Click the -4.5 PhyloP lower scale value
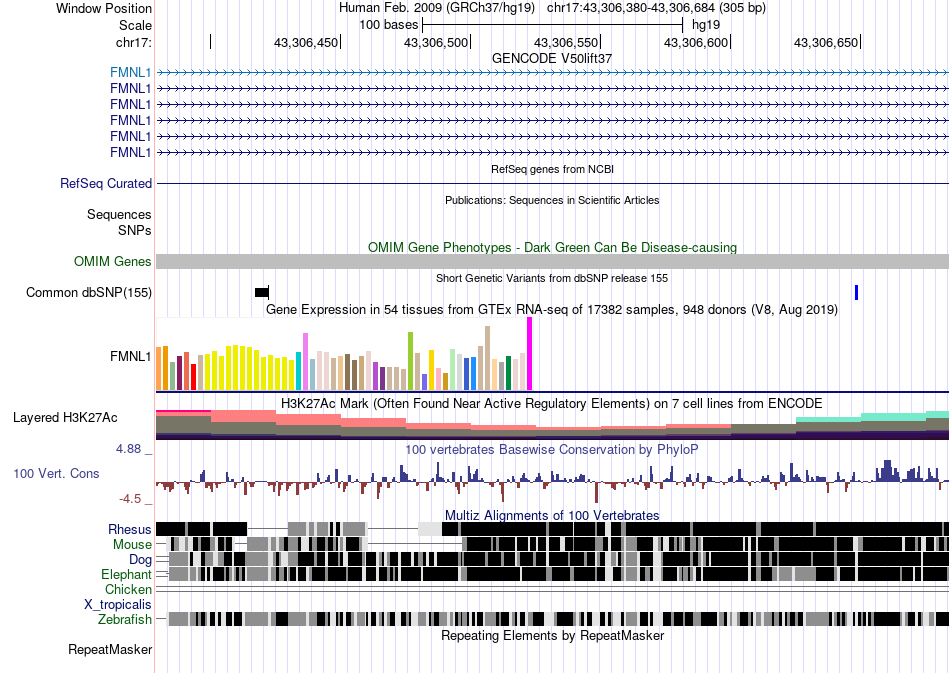The height and width of the screenshot is (673, 950). click(x=130, y=499)
